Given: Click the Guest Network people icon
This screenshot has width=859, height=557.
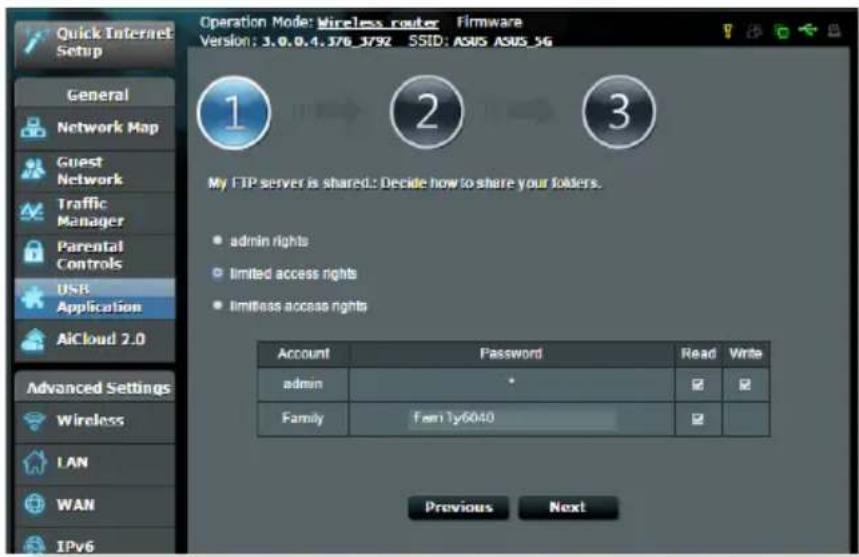Looking at the screenshot, I should [x=33, y=170].
